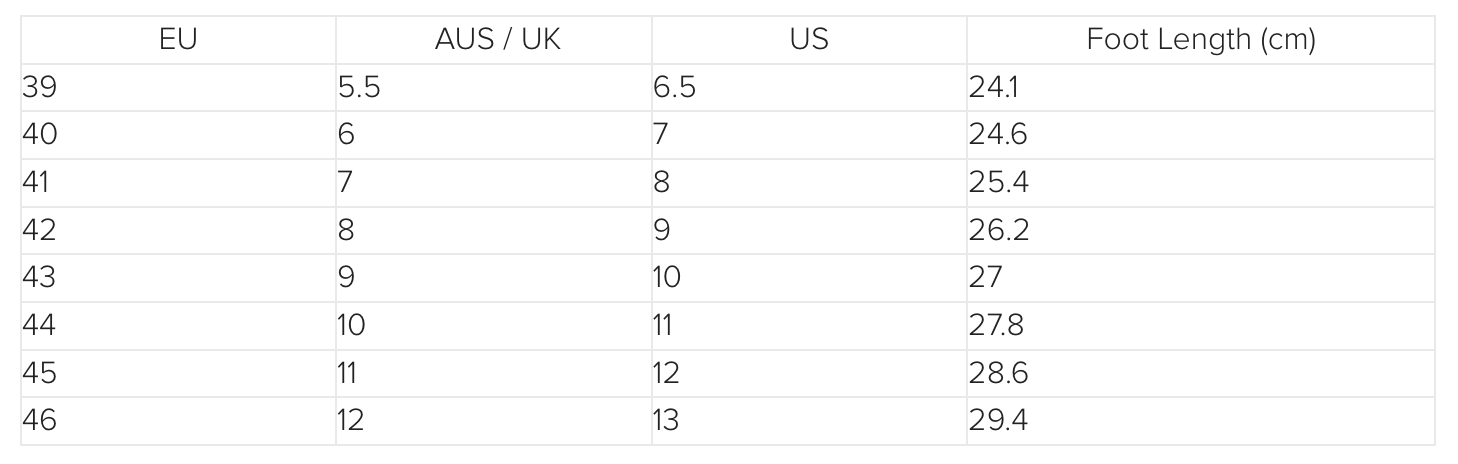
Task: Click foot length 29.4 cell
Action: (x=998, y=421)
